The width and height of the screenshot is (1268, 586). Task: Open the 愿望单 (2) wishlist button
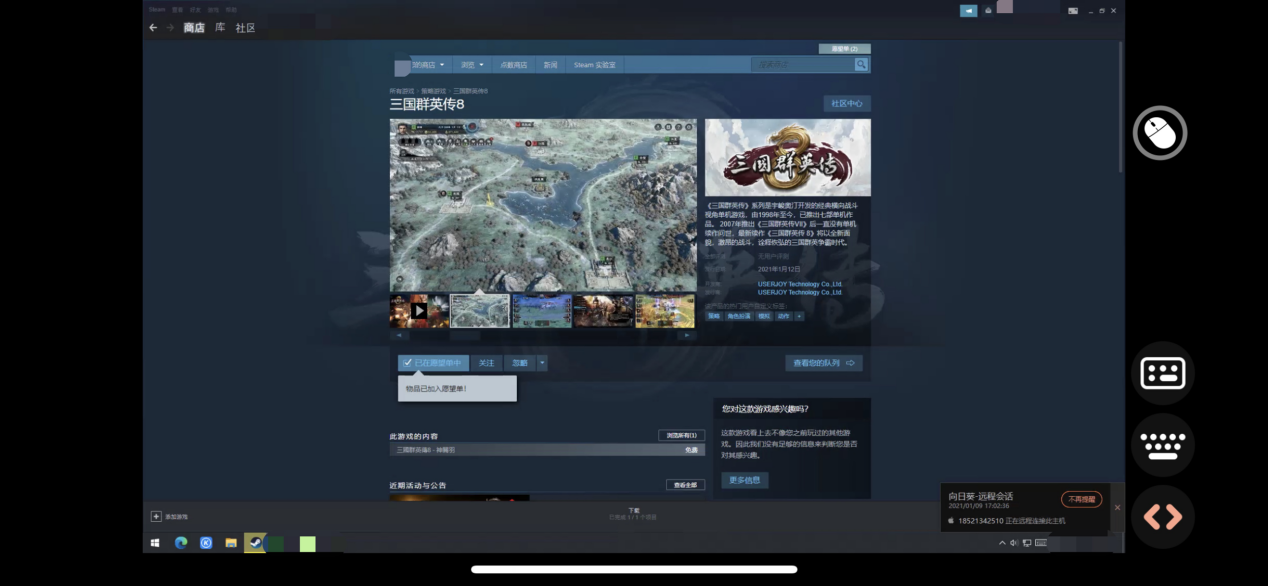click(844, 48)
